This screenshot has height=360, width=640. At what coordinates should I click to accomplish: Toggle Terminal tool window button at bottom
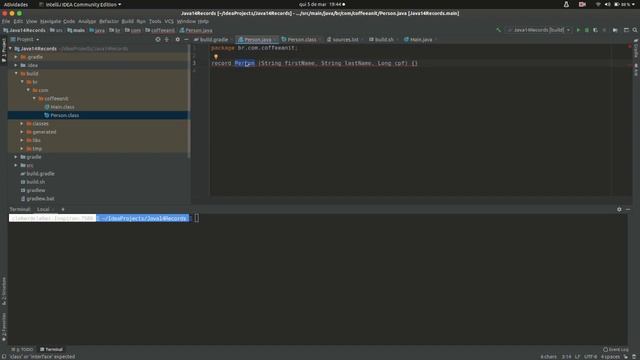[x=51, y=349]
